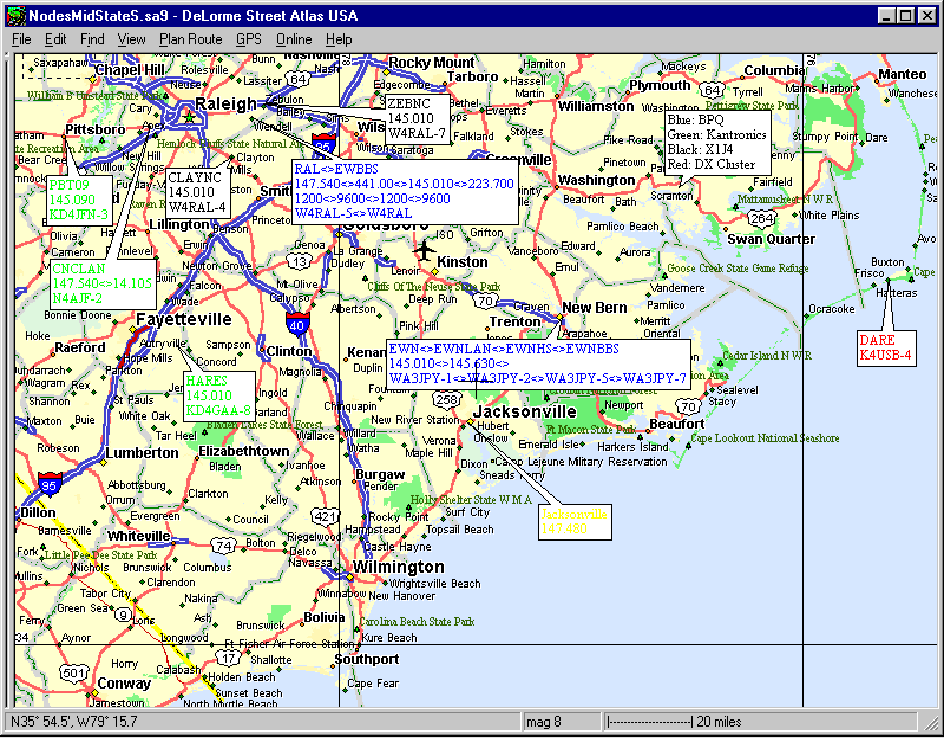Click the DeLorme Street Atlas title bar icon
Image resolution: width=944 pixels, height=739 pixels.
16,16
